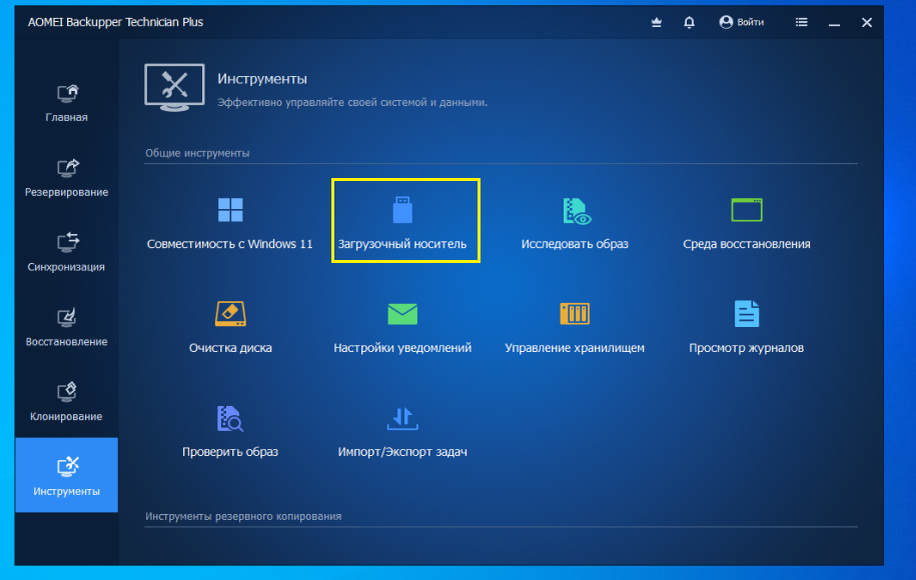Click the Исследовать образ label
This screenshot has width=916, height=580.
click(575, 244)
